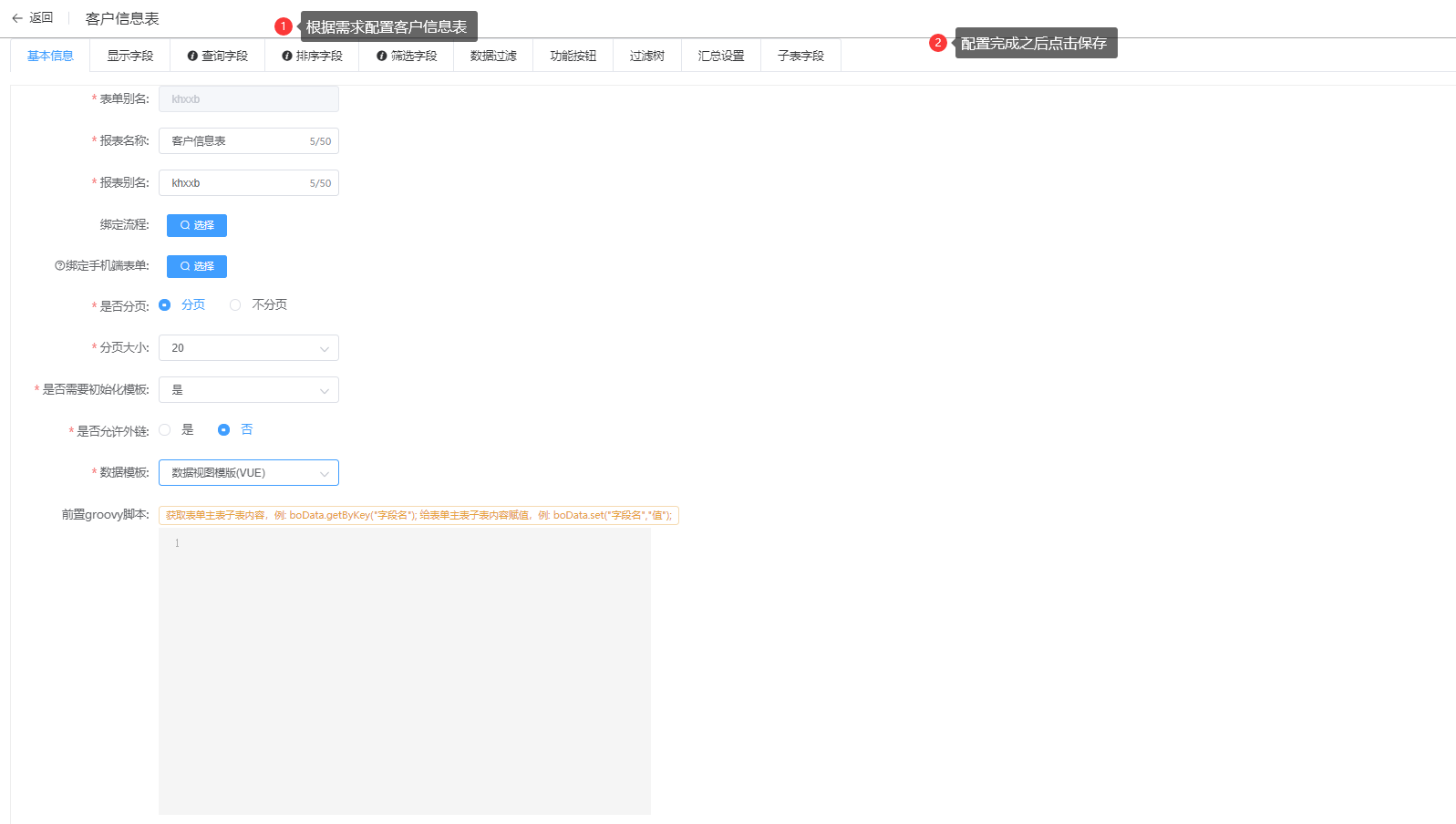Click 选择 button for 绑定手机端表单

pos(197,266)
